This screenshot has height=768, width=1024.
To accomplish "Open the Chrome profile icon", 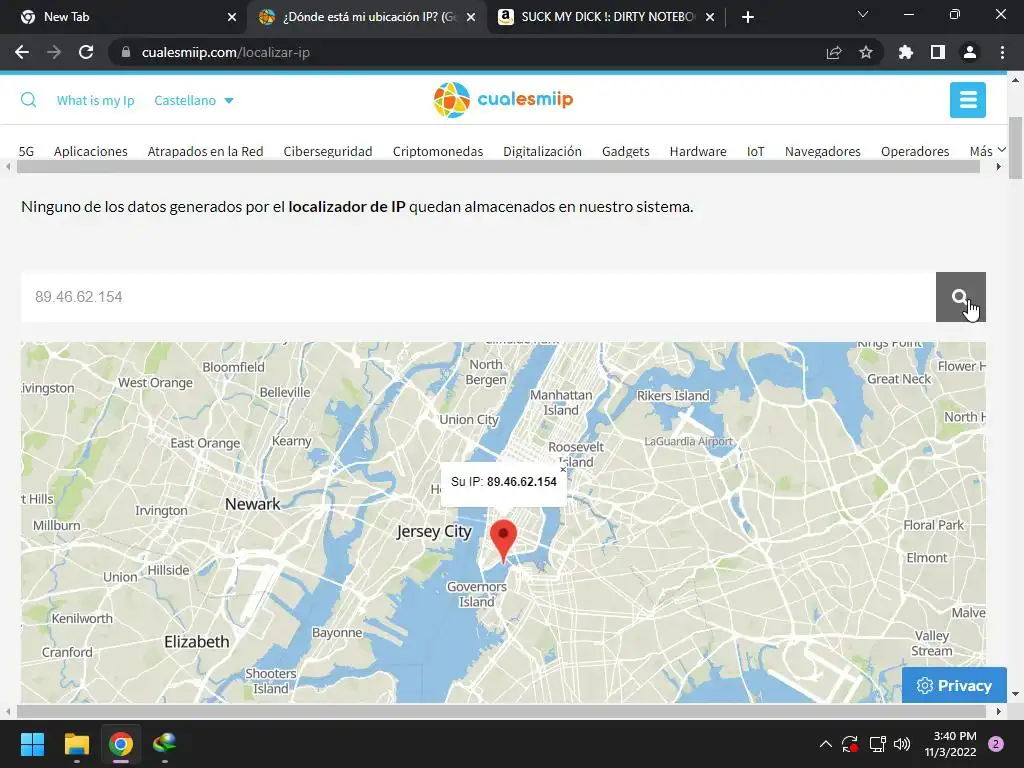I will point(970,52).
